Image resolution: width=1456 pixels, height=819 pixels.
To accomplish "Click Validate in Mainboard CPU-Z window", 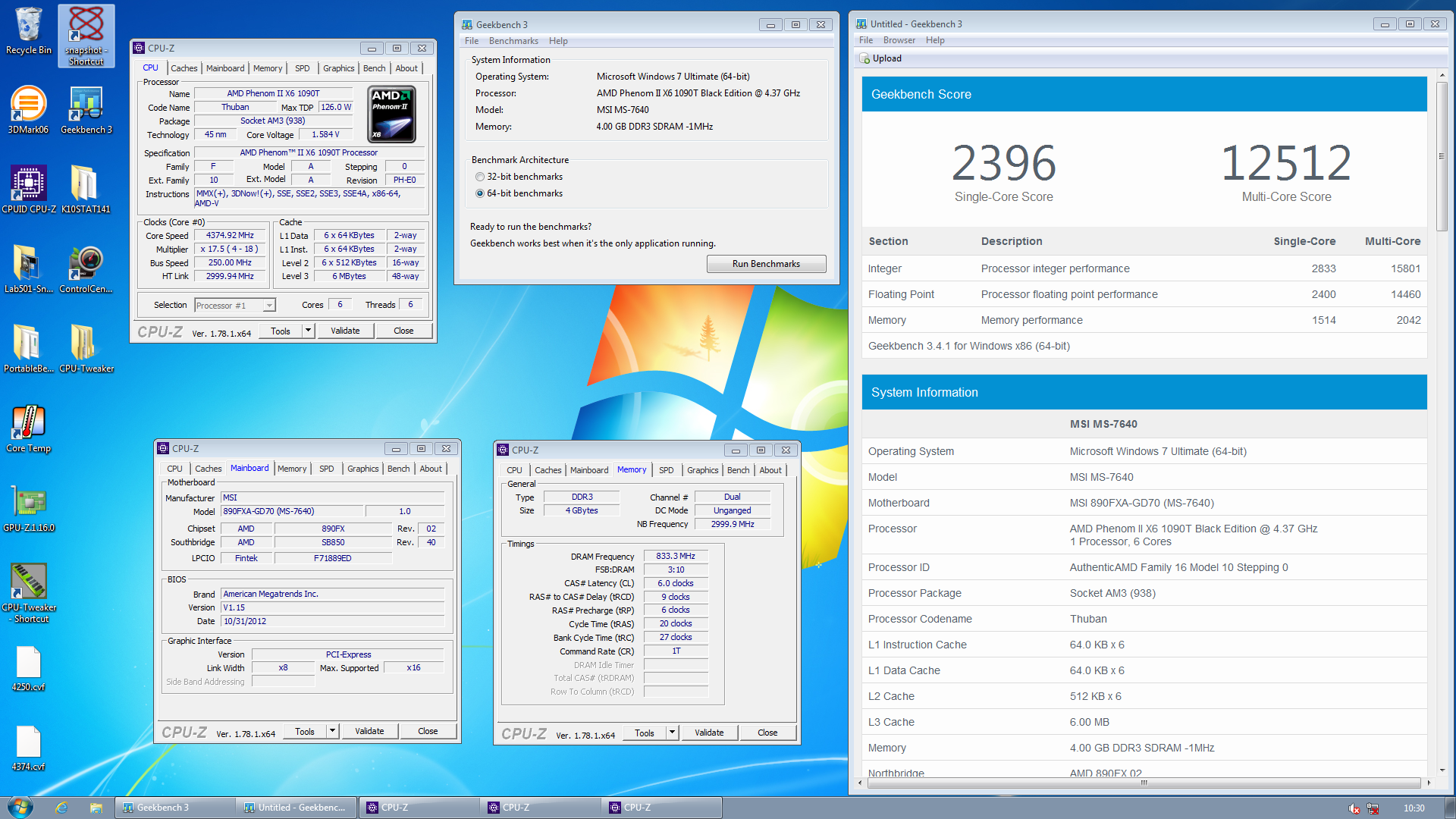I will [369, 731].
